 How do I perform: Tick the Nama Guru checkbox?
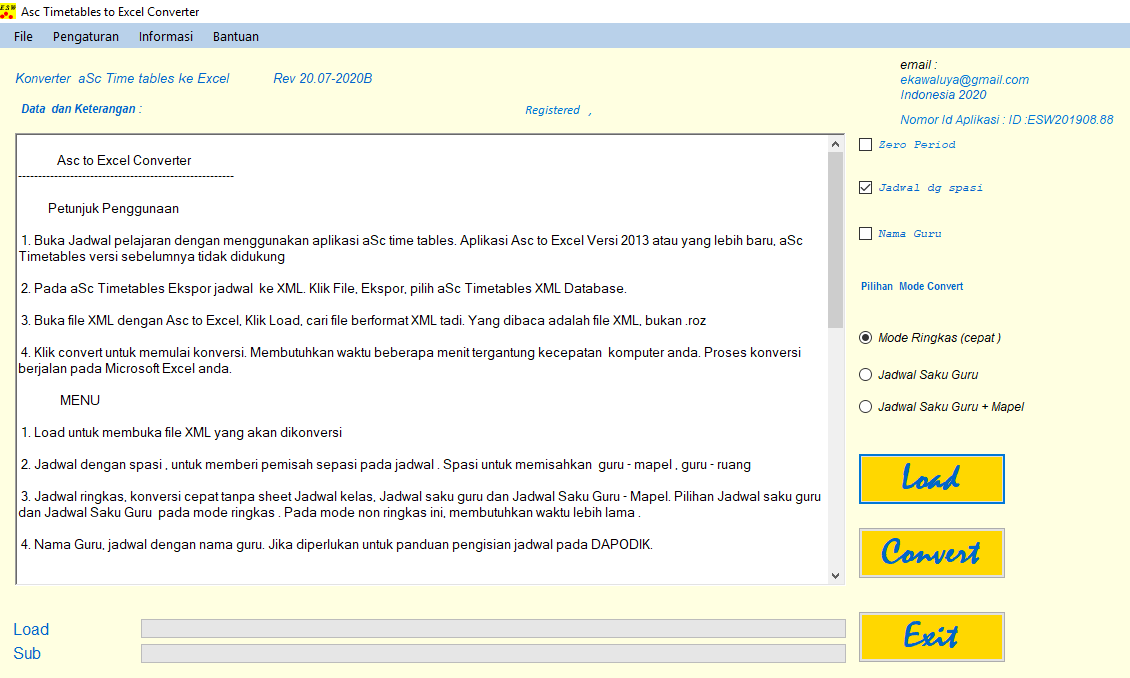pyautogui.click(x=866, y=233)
